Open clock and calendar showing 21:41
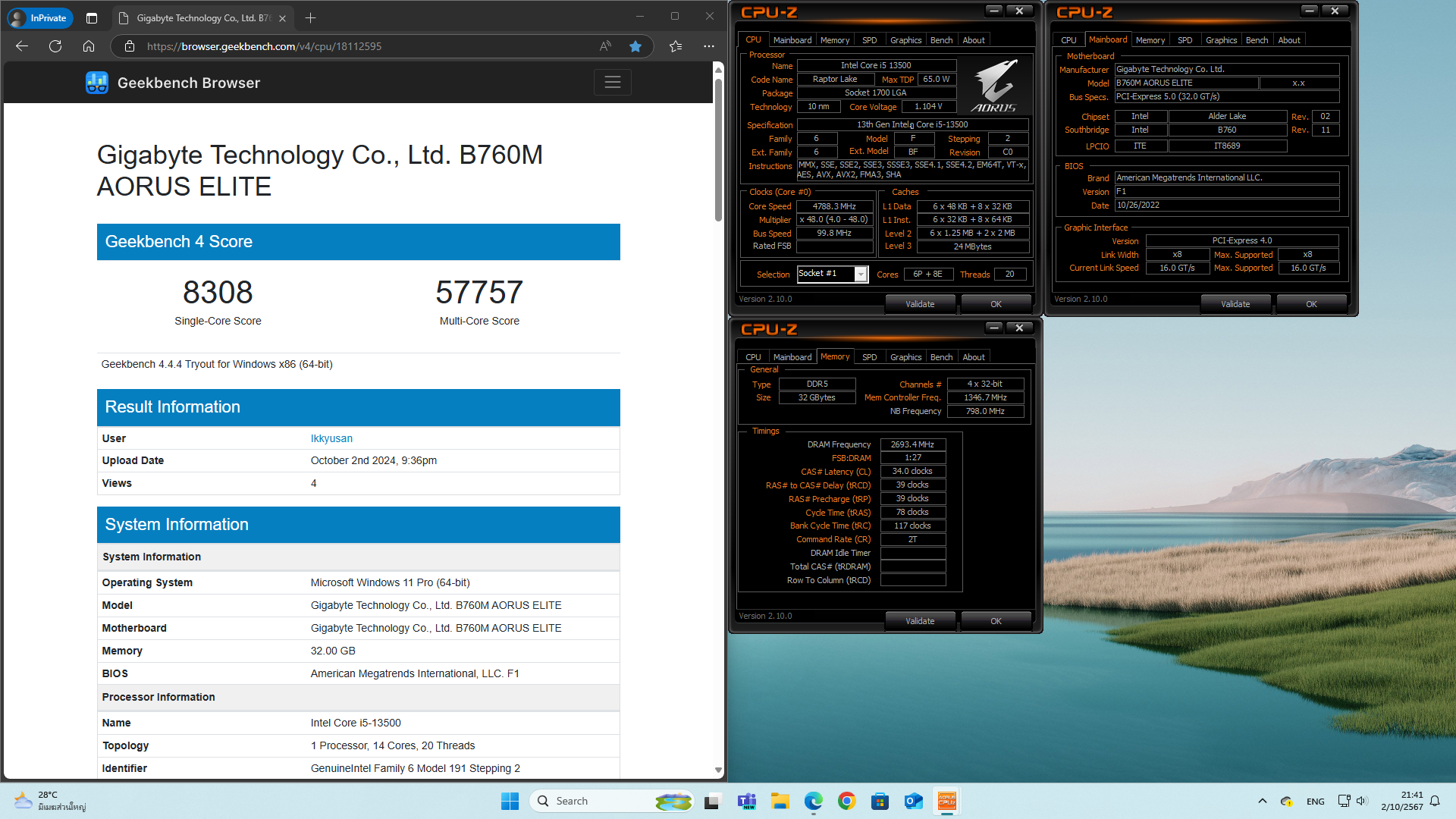This screenshot has width=1456, height=819. (1401, 801)
